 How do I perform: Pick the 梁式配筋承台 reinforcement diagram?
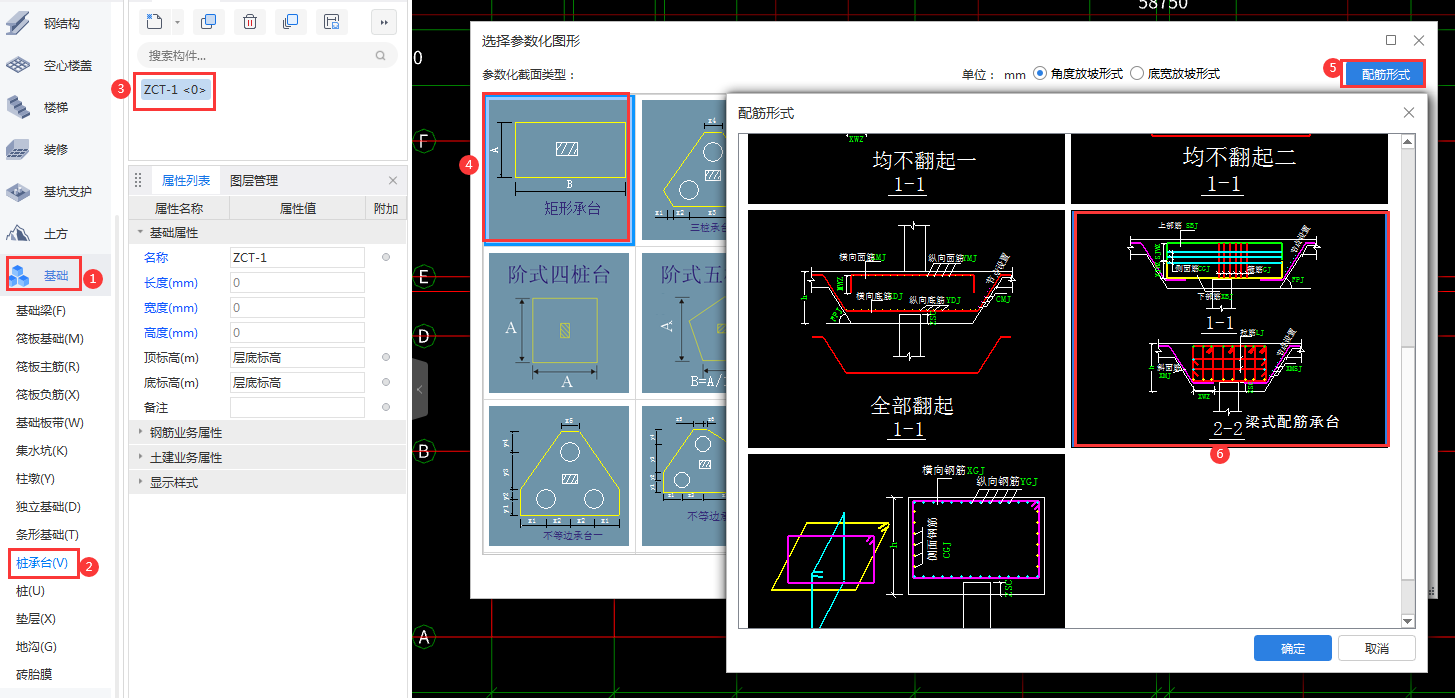(x=1230, y=328)
